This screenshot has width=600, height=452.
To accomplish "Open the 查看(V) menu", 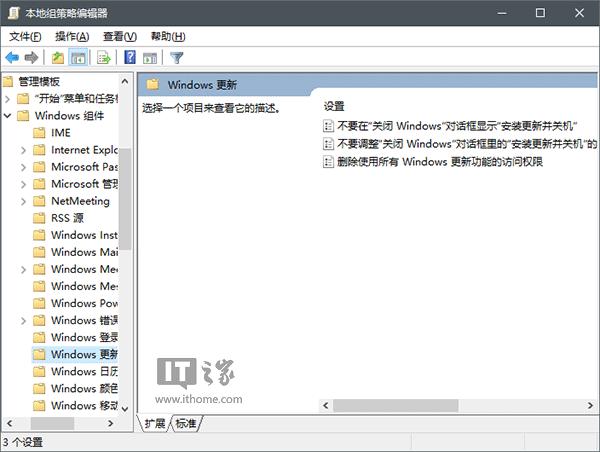I will (x=119, y=37).
